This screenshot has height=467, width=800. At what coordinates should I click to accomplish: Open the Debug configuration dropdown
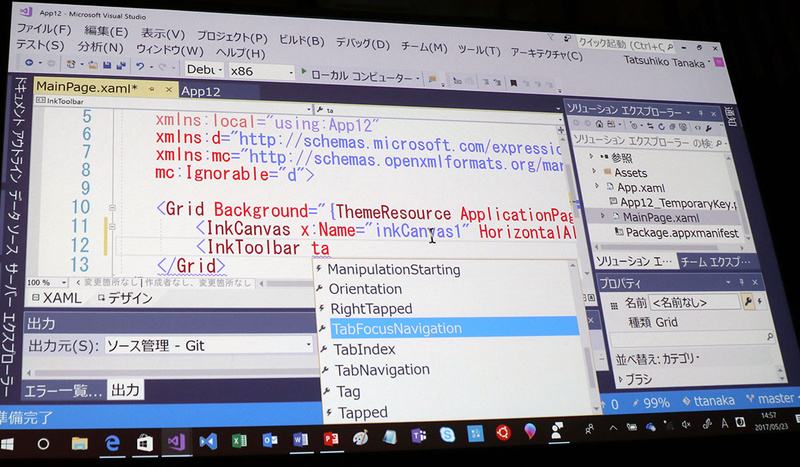tap(204, 69)
